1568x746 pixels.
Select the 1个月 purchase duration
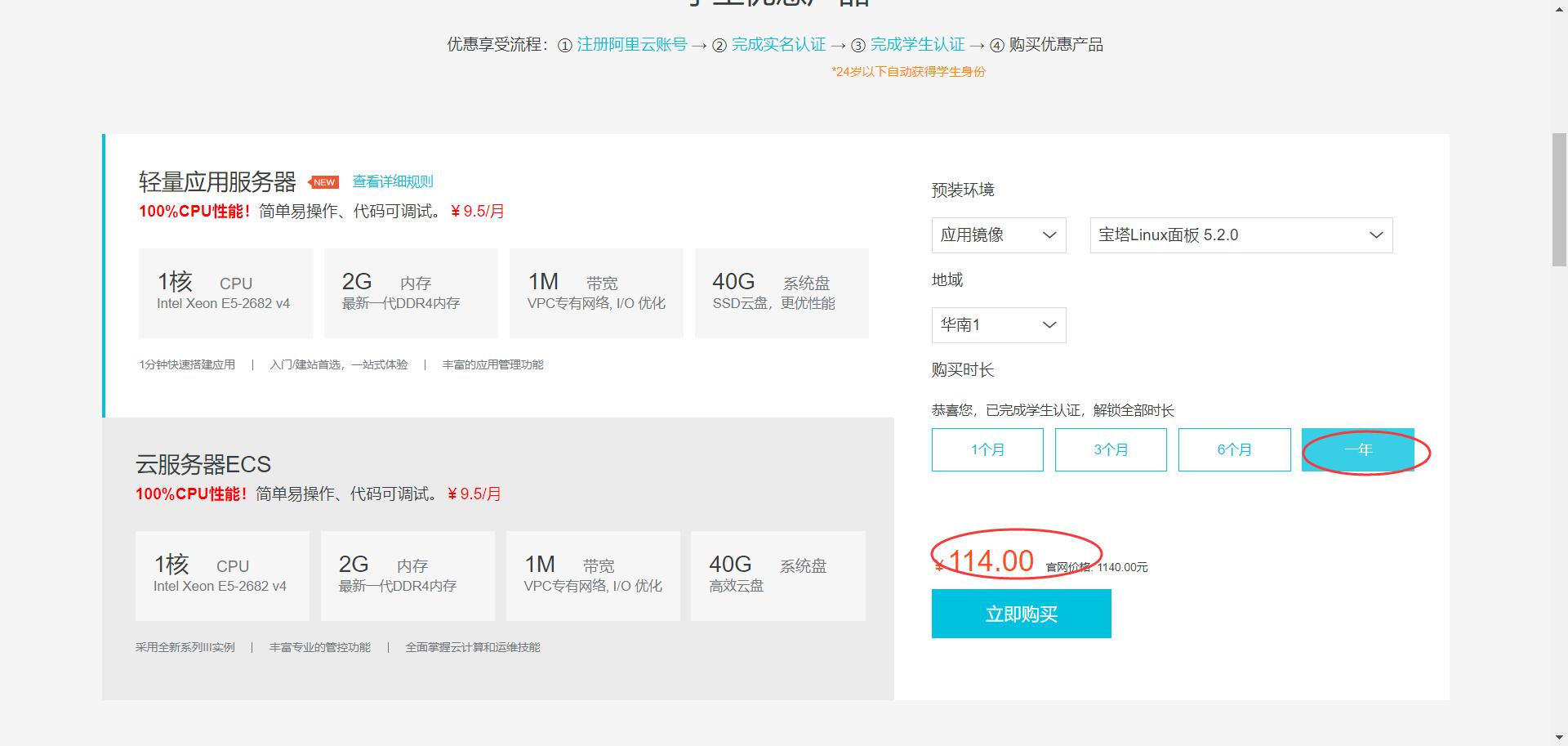point(987,449)
